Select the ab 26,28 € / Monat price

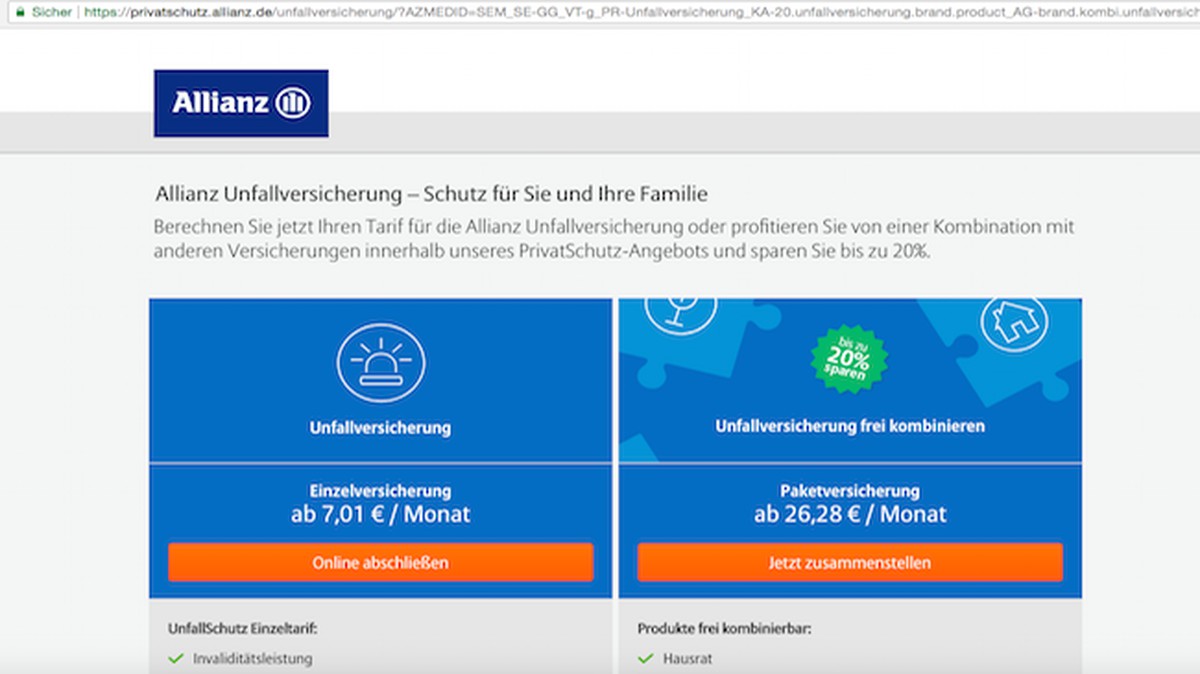point(849,515)
